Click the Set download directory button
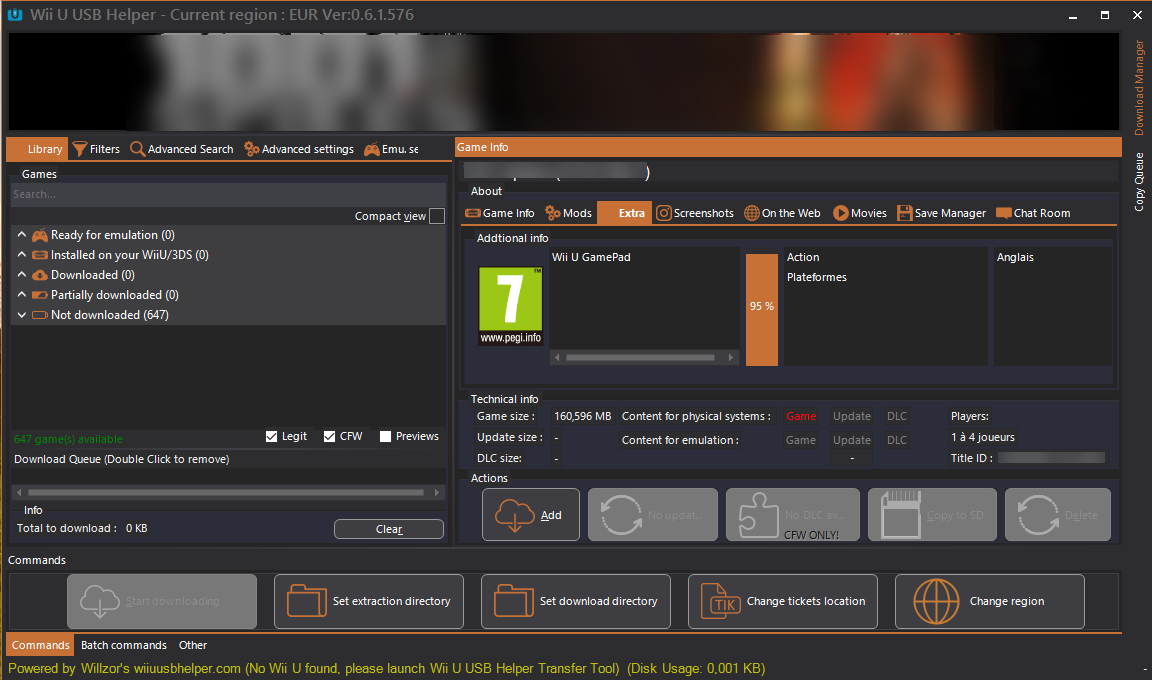This screenshot has width=1152, height=680. (x=575, y=601)
